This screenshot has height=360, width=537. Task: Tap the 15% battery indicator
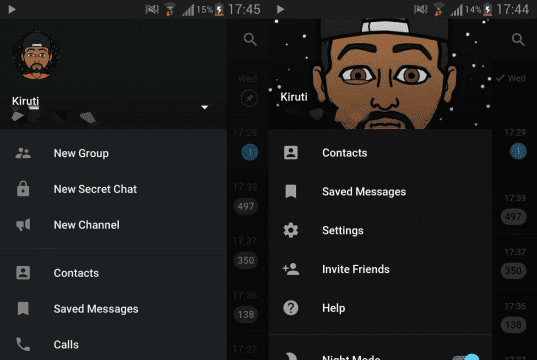pyautogui.click(x=210, y=10)
